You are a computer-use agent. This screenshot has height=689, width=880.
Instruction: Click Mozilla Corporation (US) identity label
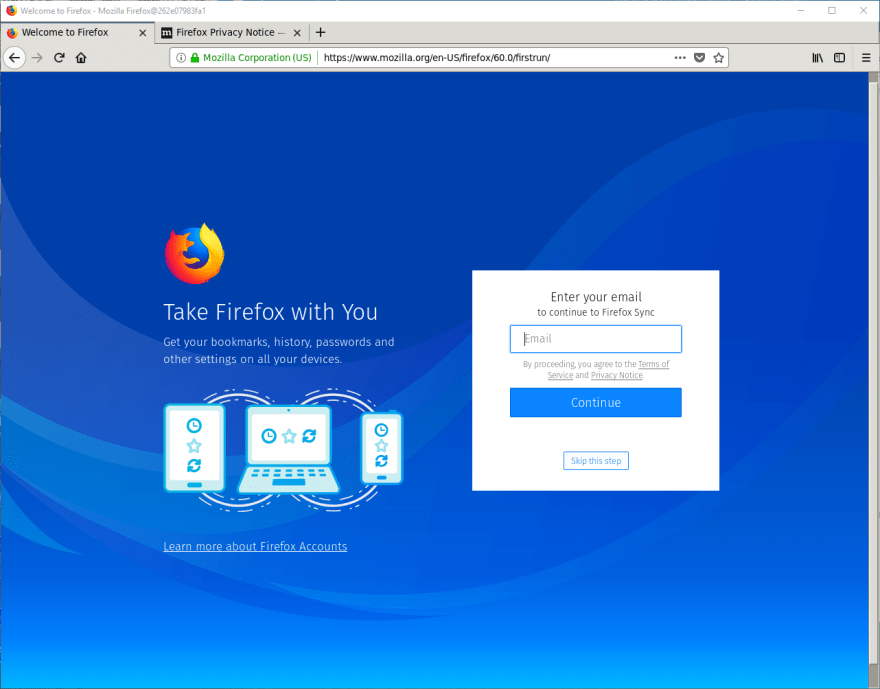coord(257,57)
